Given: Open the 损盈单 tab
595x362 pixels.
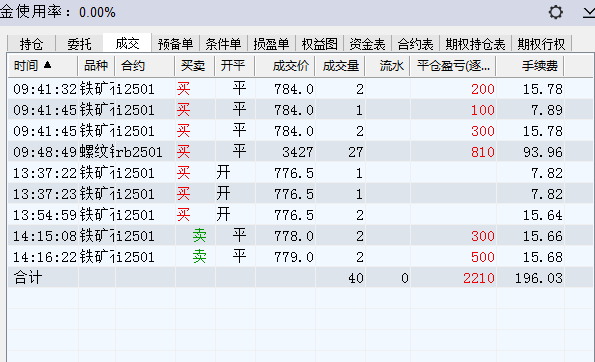Looking at the screenshot, I should click(x=271, y=44).
